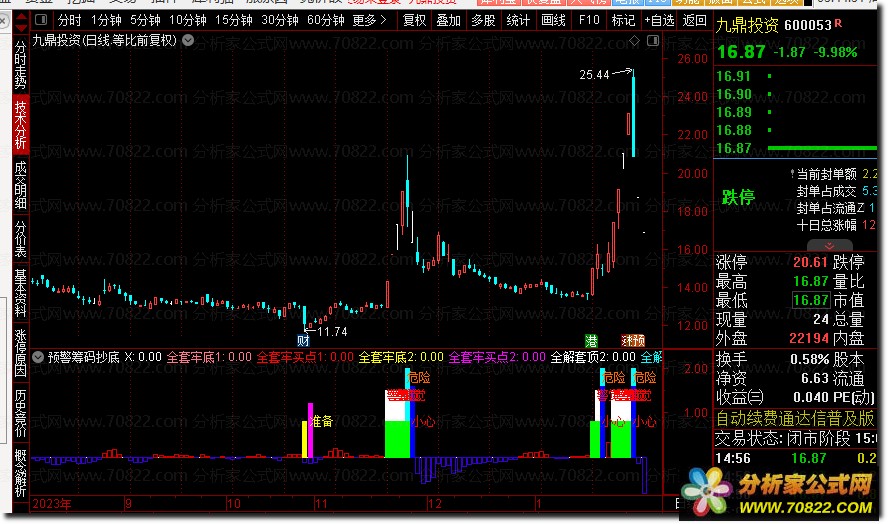The height and width of the screenshot is (524, 889).
Task: Close the left sidebar with X
Action: (x=3, y=22)
